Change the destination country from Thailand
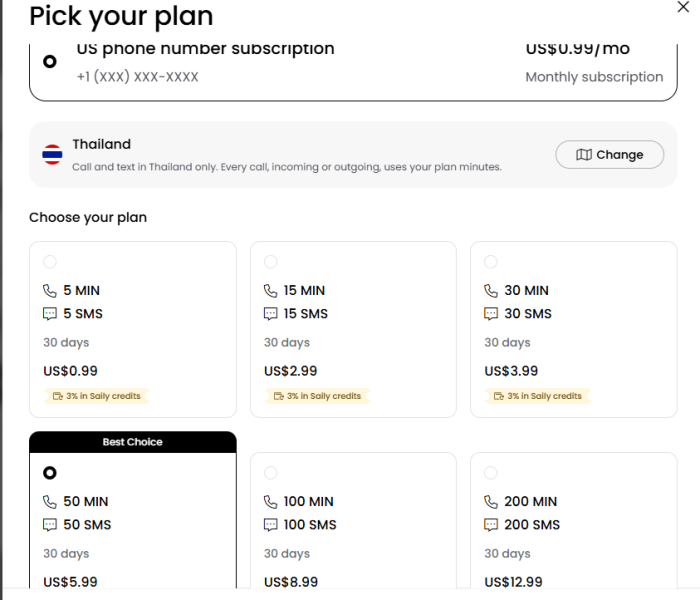The width and height of the screenshot is (700, 600). coord(609,154)
